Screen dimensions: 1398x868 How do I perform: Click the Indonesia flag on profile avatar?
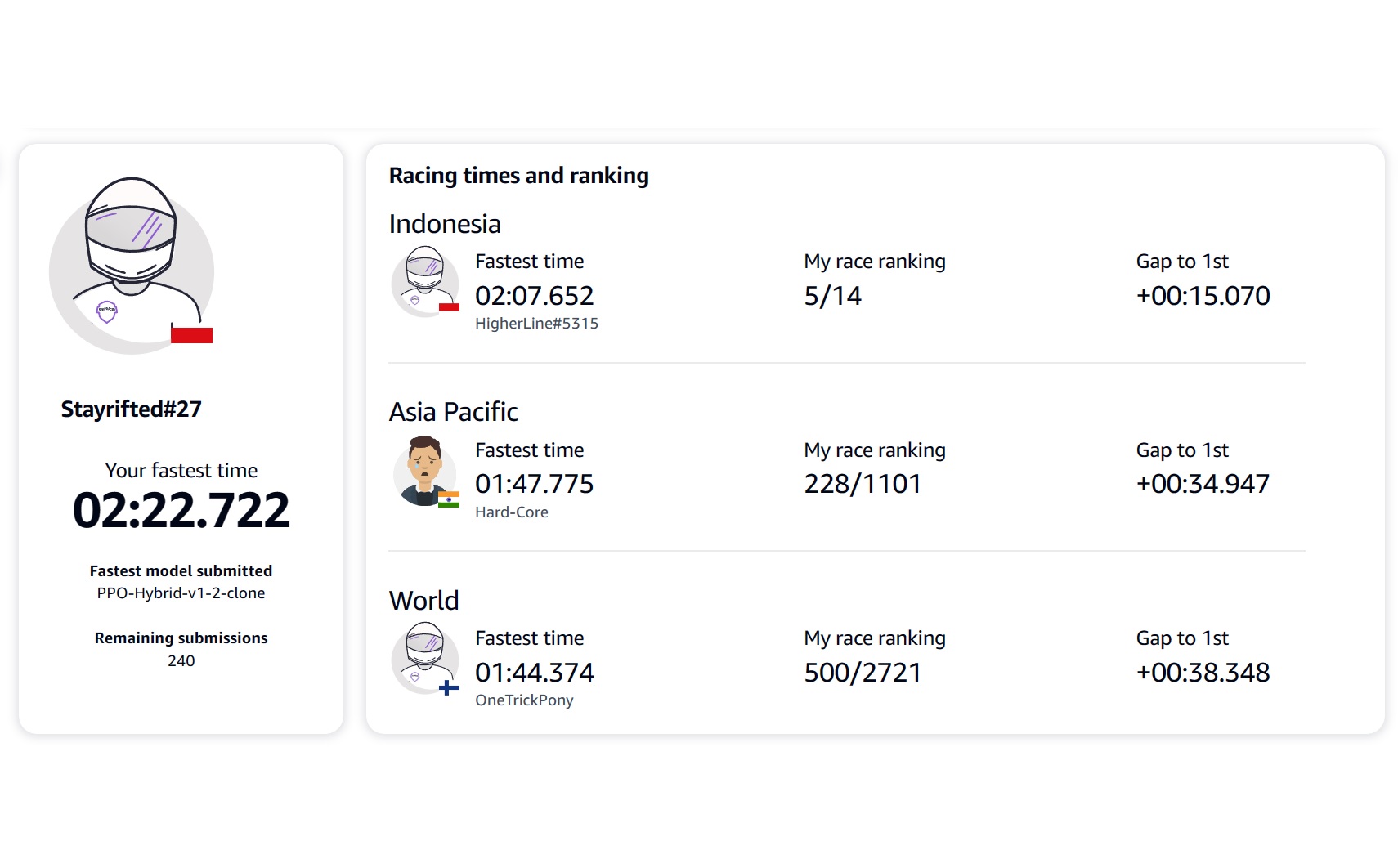click(x=191, y=333)
